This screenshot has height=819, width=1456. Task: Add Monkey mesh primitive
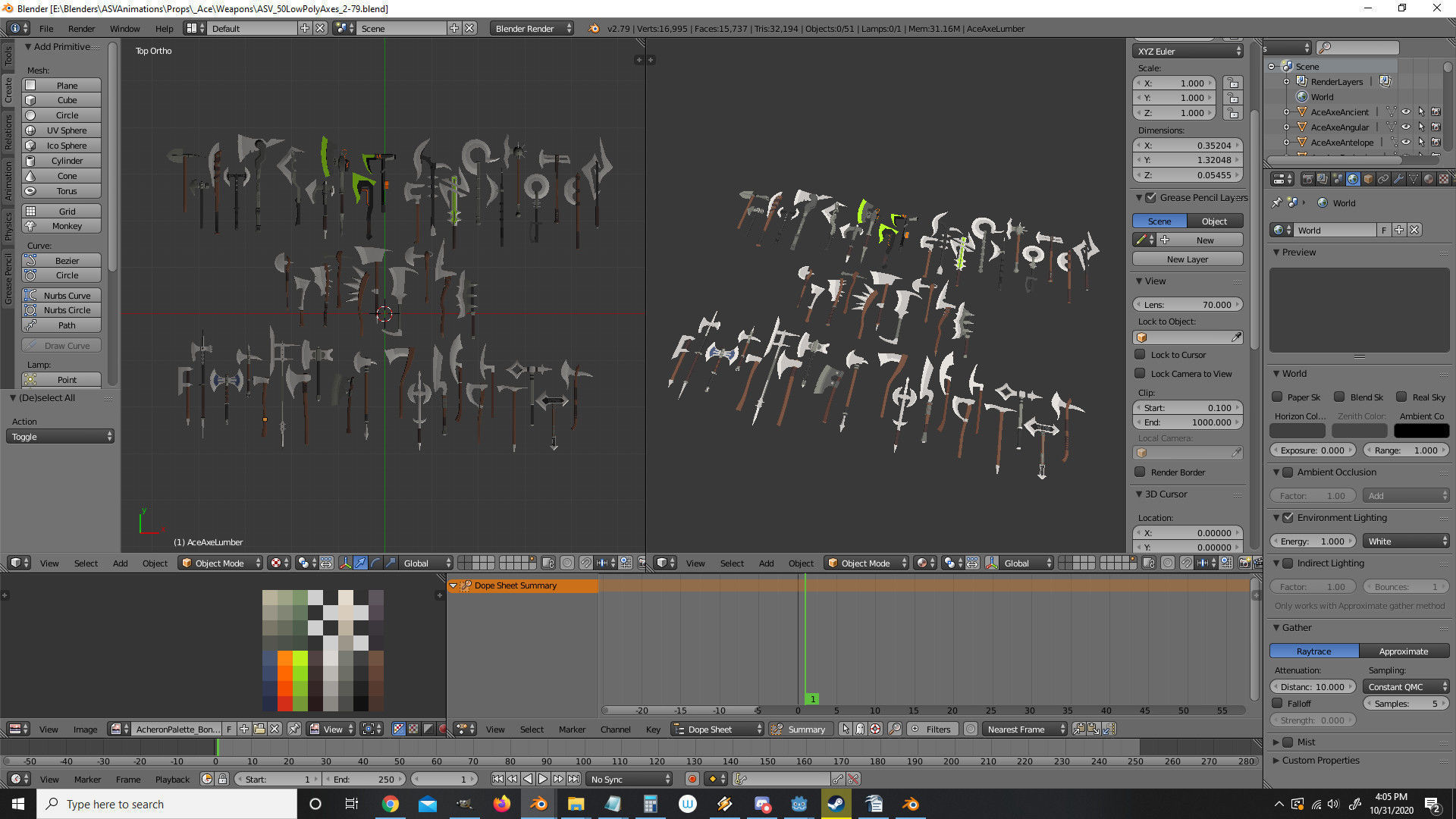tap(67, 226)
